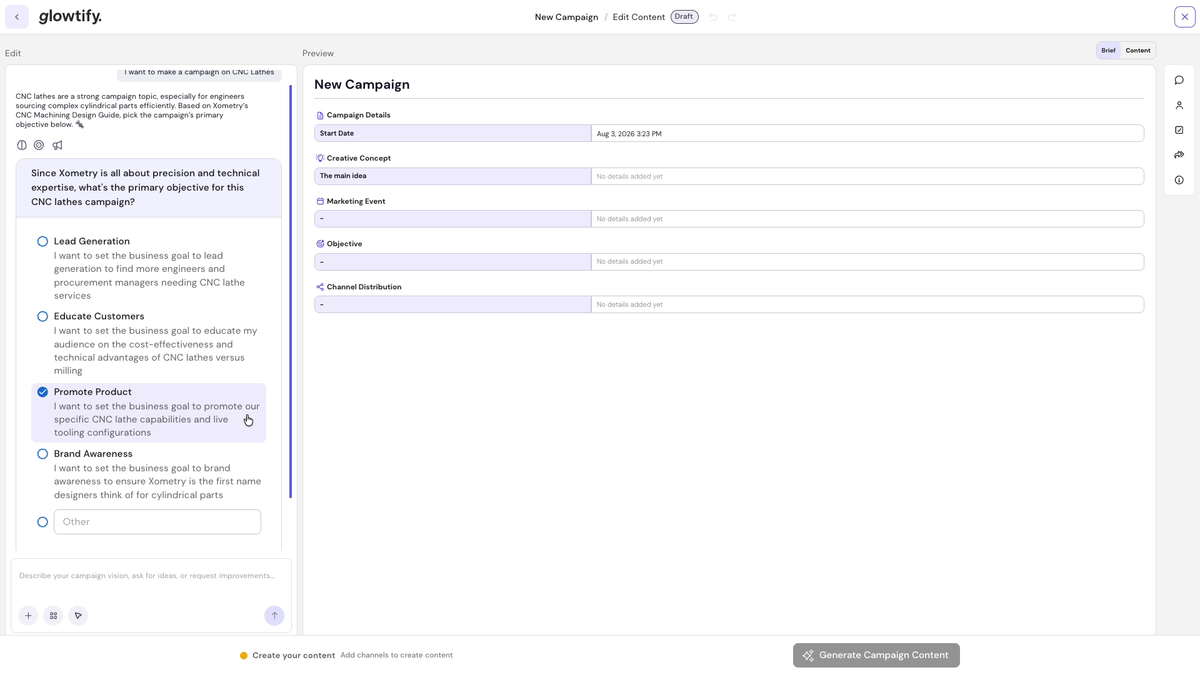Image resolution: width=1200 pixels, height=675 pixels.
Task: Click the cursor pointer tool button
Action: [78, 616]
